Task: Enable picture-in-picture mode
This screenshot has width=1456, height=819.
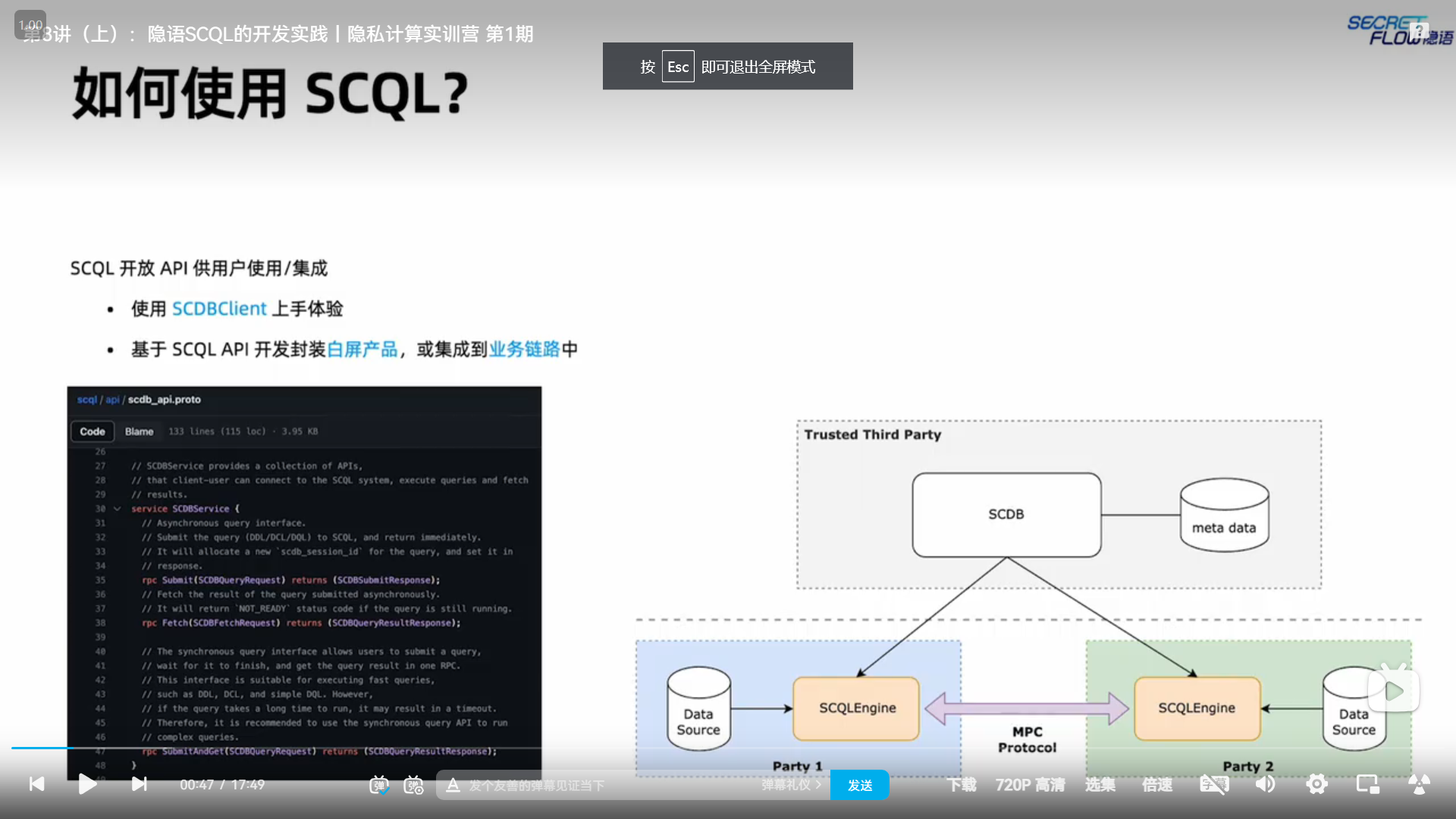Action: [1367, 785]
